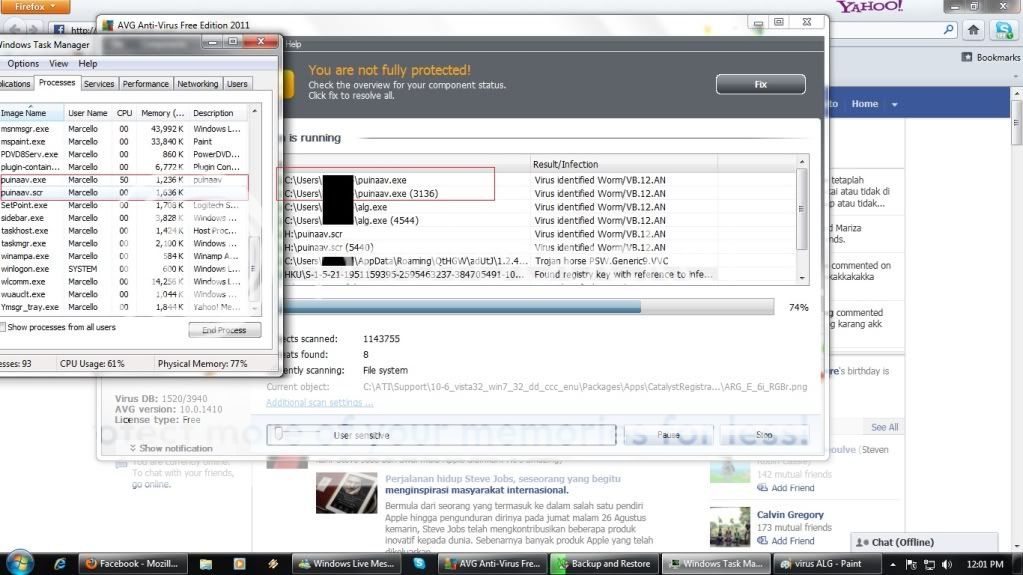Select winlogon.exe SYSTEM process row
The height and width of the screenshot is (575, 1023).
click(124, 269)
